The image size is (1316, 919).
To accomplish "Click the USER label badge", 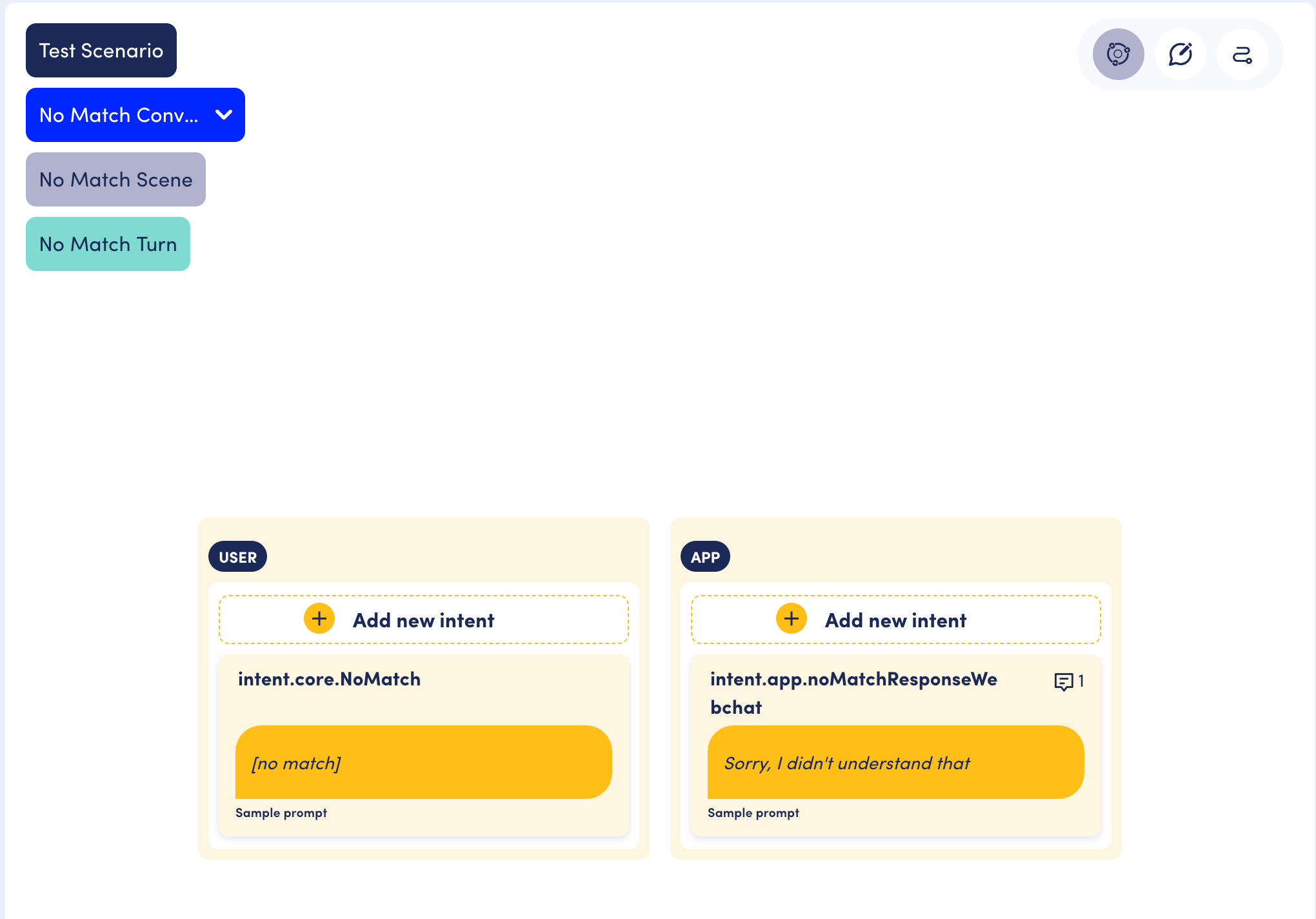I will (x=237, y=557).
